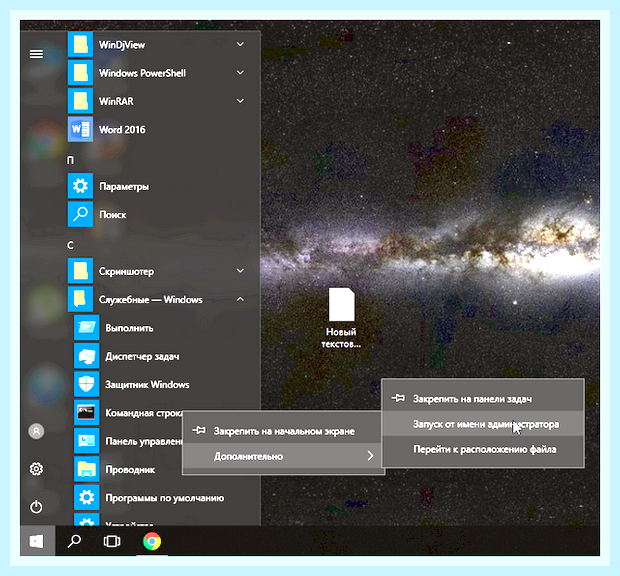
Task: Open the WinRAR folder icon
Action: click(80, 101)
